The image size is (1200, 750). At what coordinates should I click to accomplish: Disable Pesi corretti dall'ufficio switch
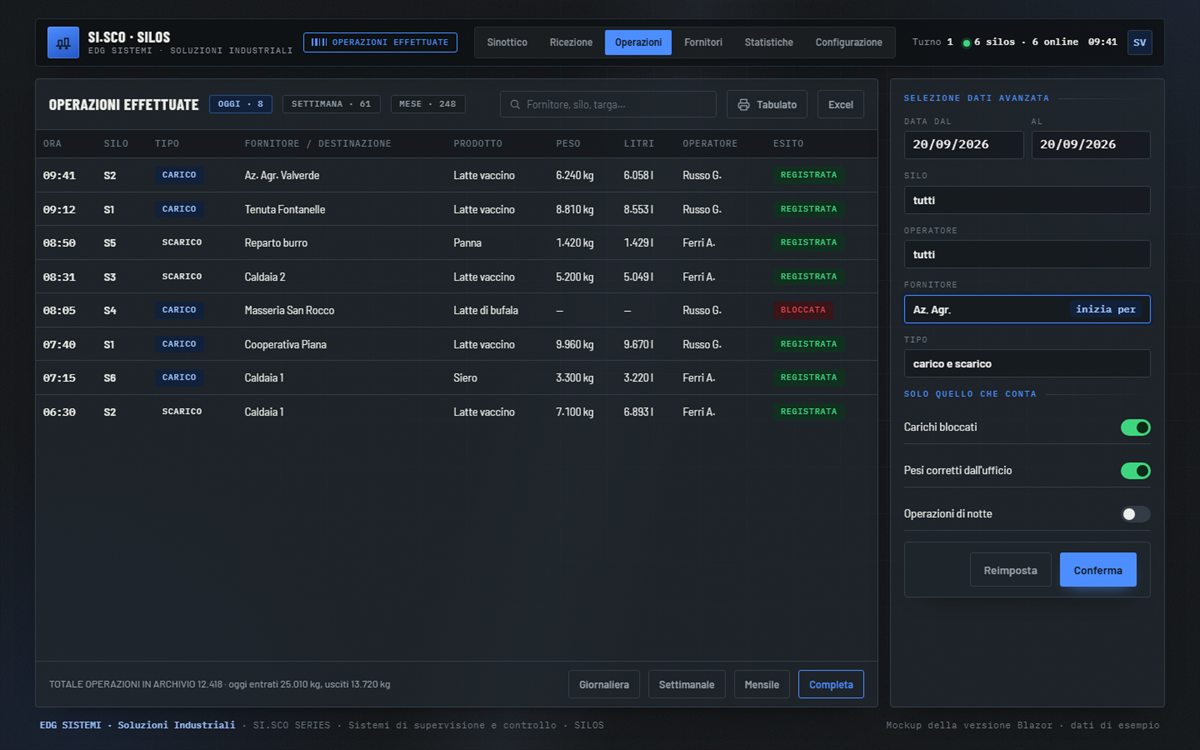[1135, 470]
